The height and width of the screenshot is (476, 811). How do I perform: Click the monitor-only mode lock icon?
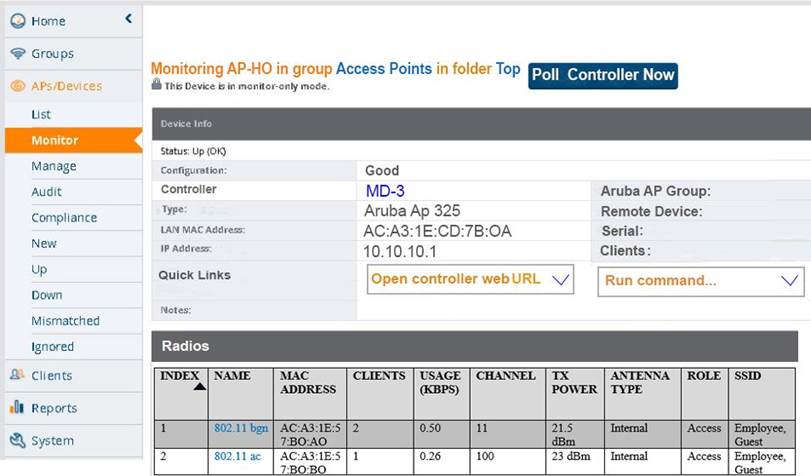(156, 85)
